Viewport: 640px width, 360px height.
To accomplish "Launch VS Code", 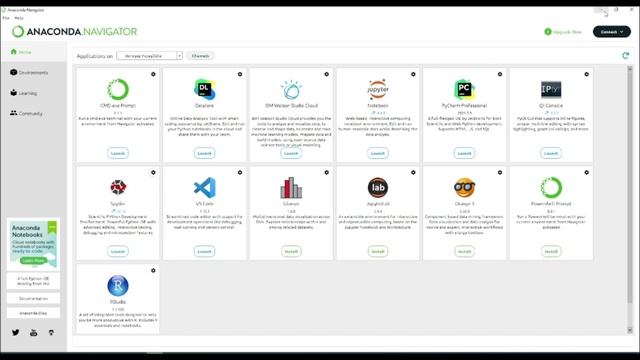I will pos(204,251).
